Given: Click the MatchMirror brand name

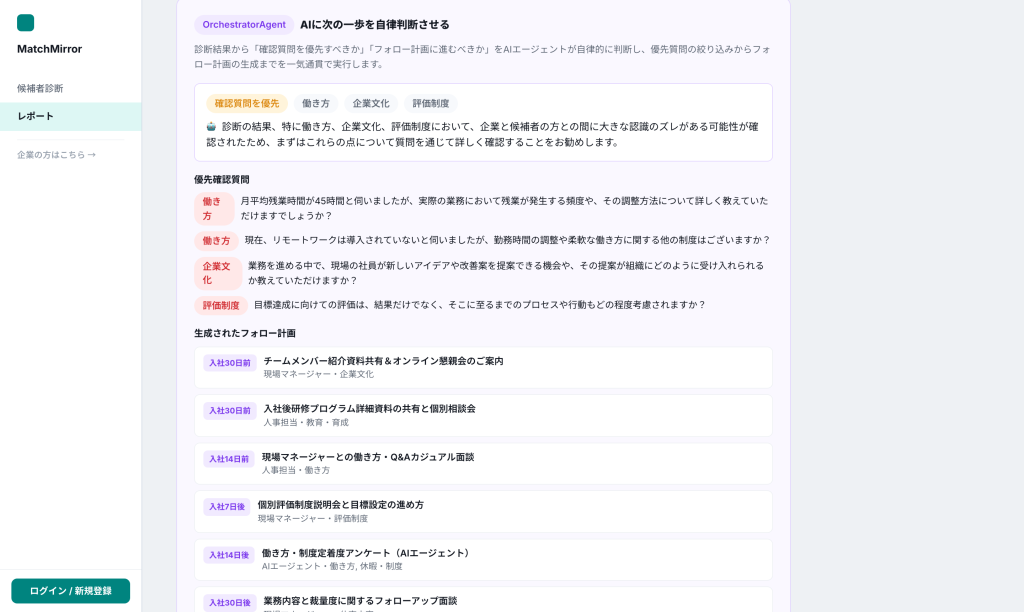Looking at the screenshot, I should pos(50,49).
